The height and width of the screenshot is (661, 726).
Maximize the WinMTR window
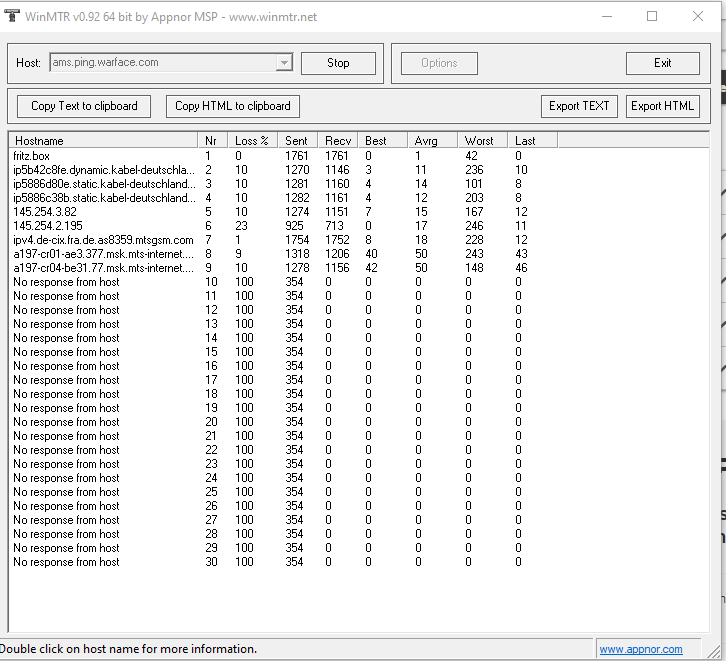tap(652, 16)
